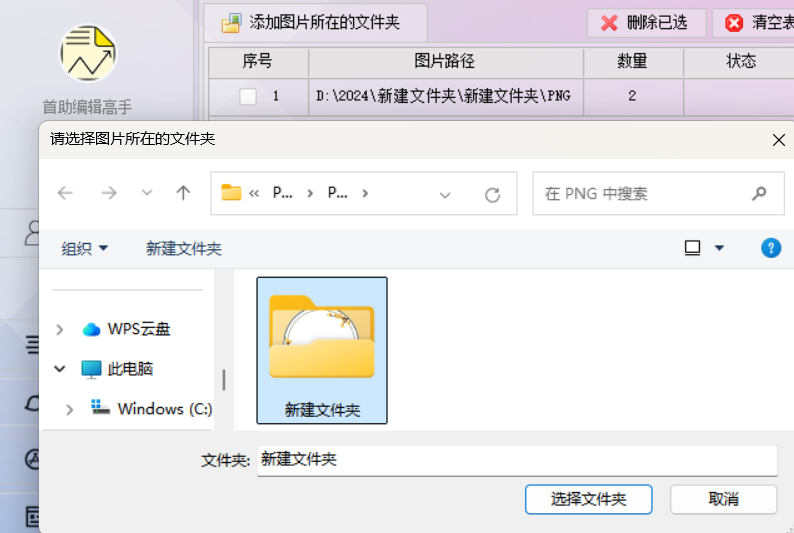794x533 pixels.
Task: Expand the Windows (C:) drive node
Action: coord(69,409)
